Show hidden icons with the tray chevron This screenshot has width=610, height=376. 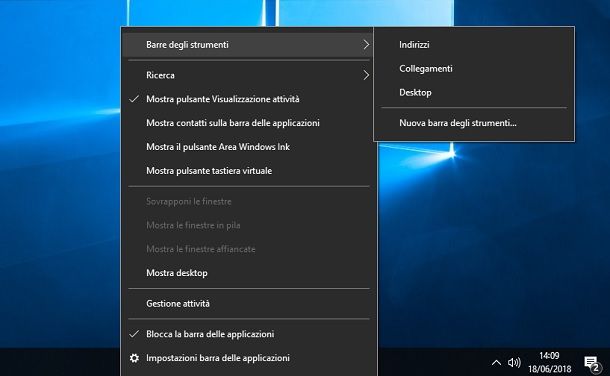(496, 363)
